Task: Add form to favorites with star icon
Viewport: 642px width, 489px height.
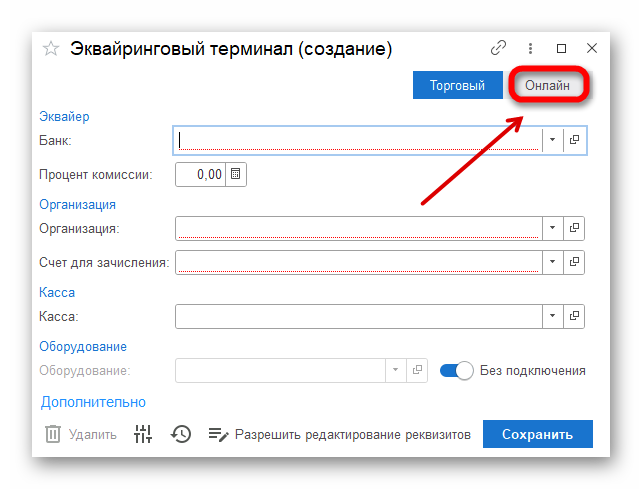Action: [x=51, y=49]
